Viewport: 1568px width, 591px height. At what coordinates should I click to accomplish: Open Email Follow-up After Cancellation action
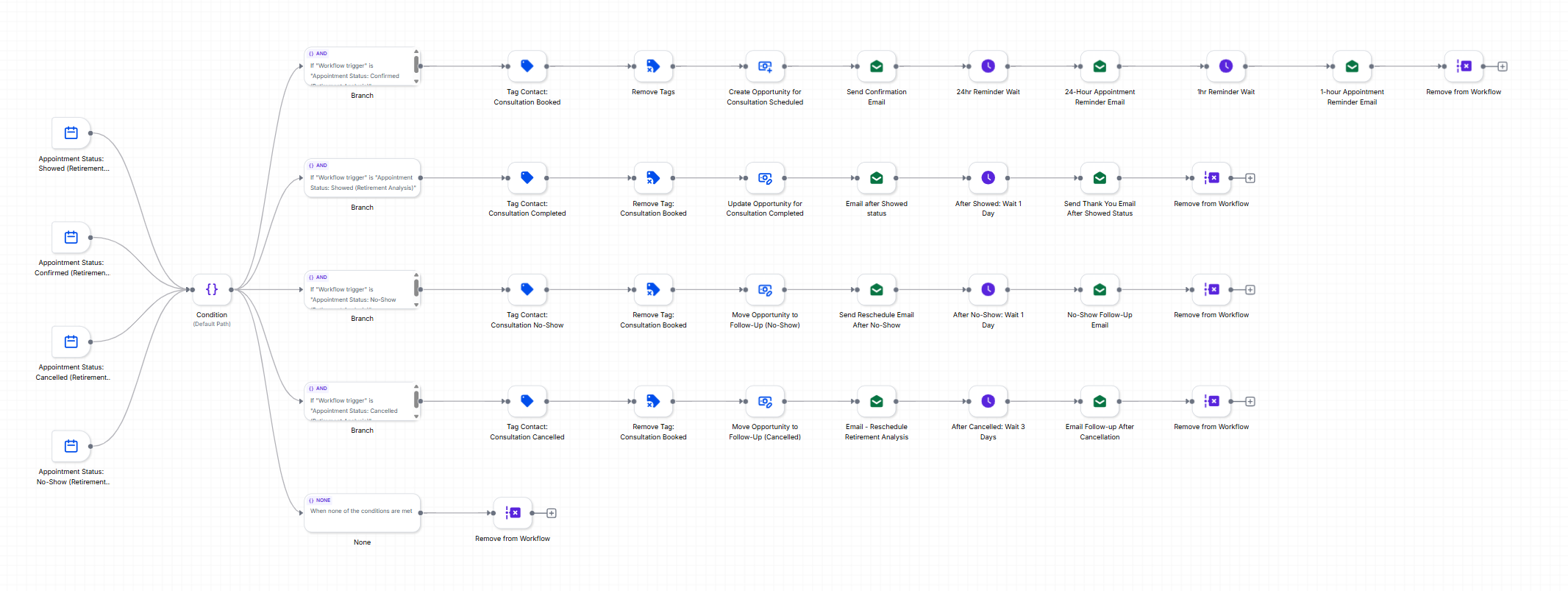click(1100, 401)
